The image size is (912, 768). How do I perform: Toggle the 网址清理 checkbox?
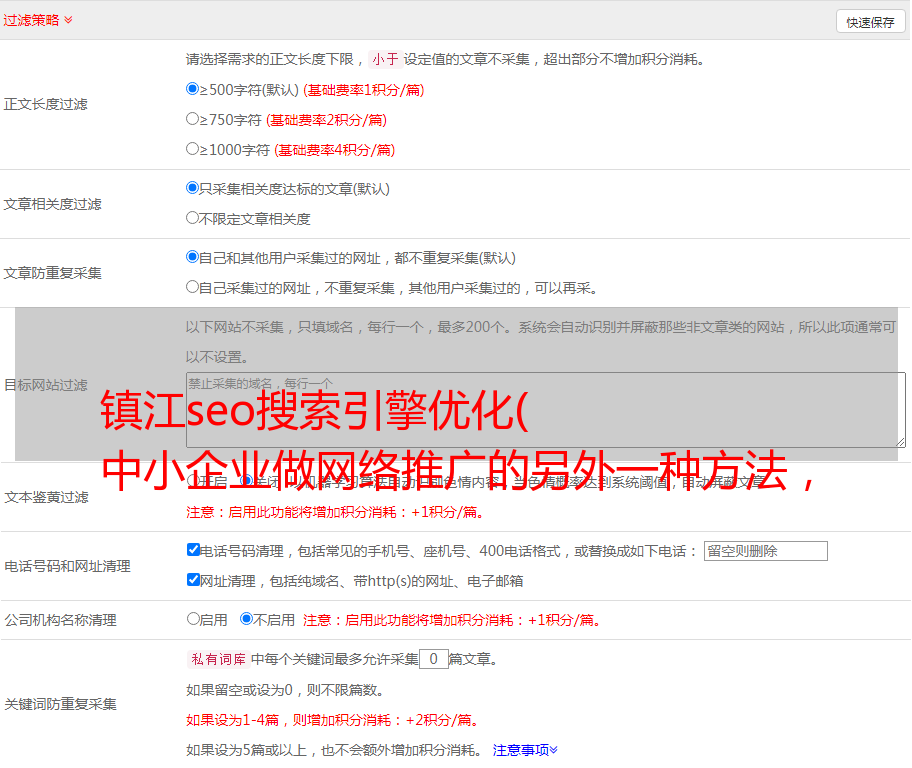click(x=193, y=580)
